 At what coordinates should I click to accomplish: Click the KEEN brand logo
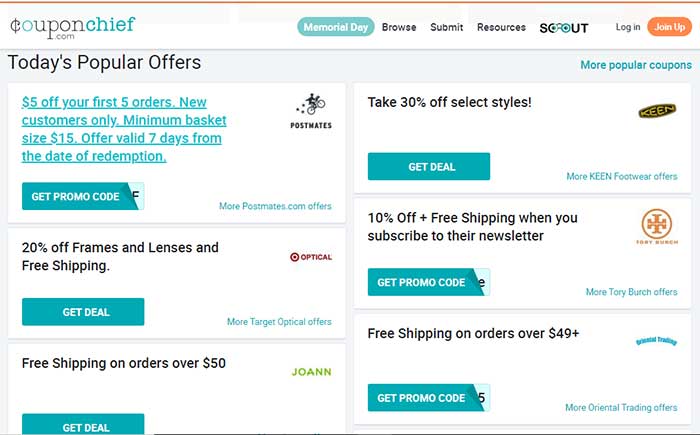[x=657, y=110]
